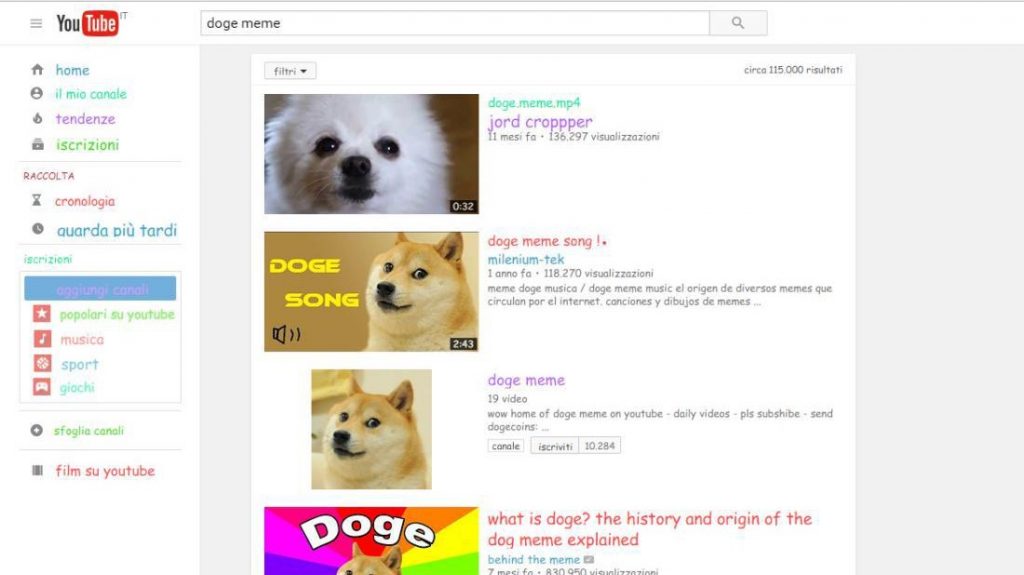Click the guarda più tardi clock icon
Viewport: 1024px width, 575px height.
(38, 229)
